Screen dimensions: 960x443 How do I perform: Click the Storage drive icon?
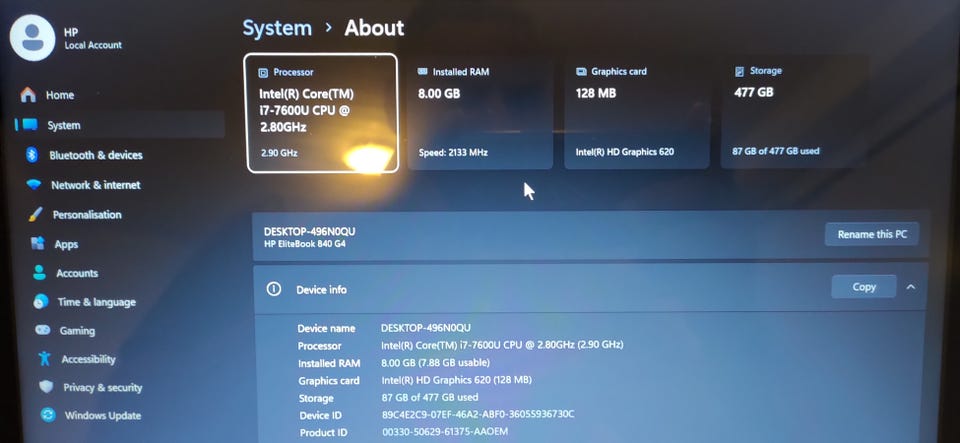[740, 72]
